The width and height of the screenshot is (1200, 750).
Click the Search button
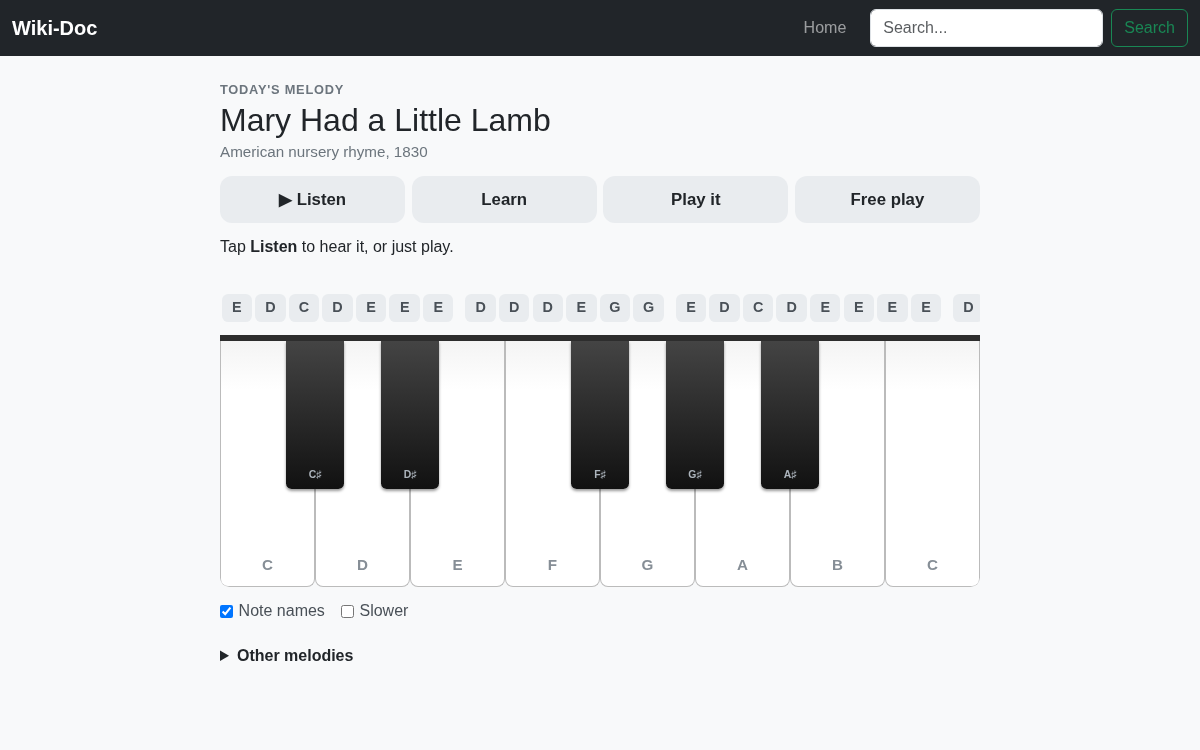pyautogui.click(x=1149, y=28)
